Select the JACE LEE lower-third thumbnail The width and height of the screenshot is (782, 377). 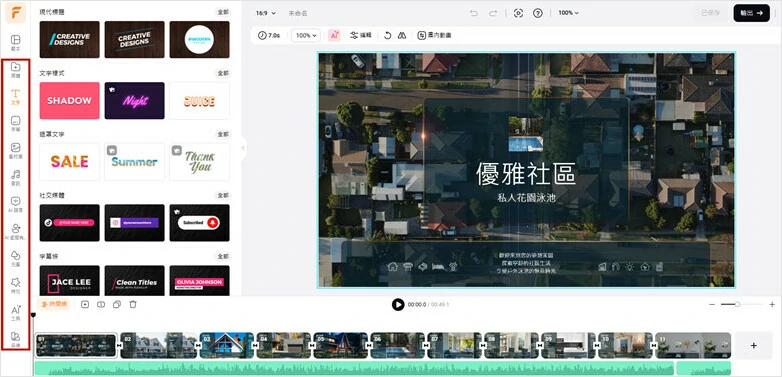coord(69,281)
